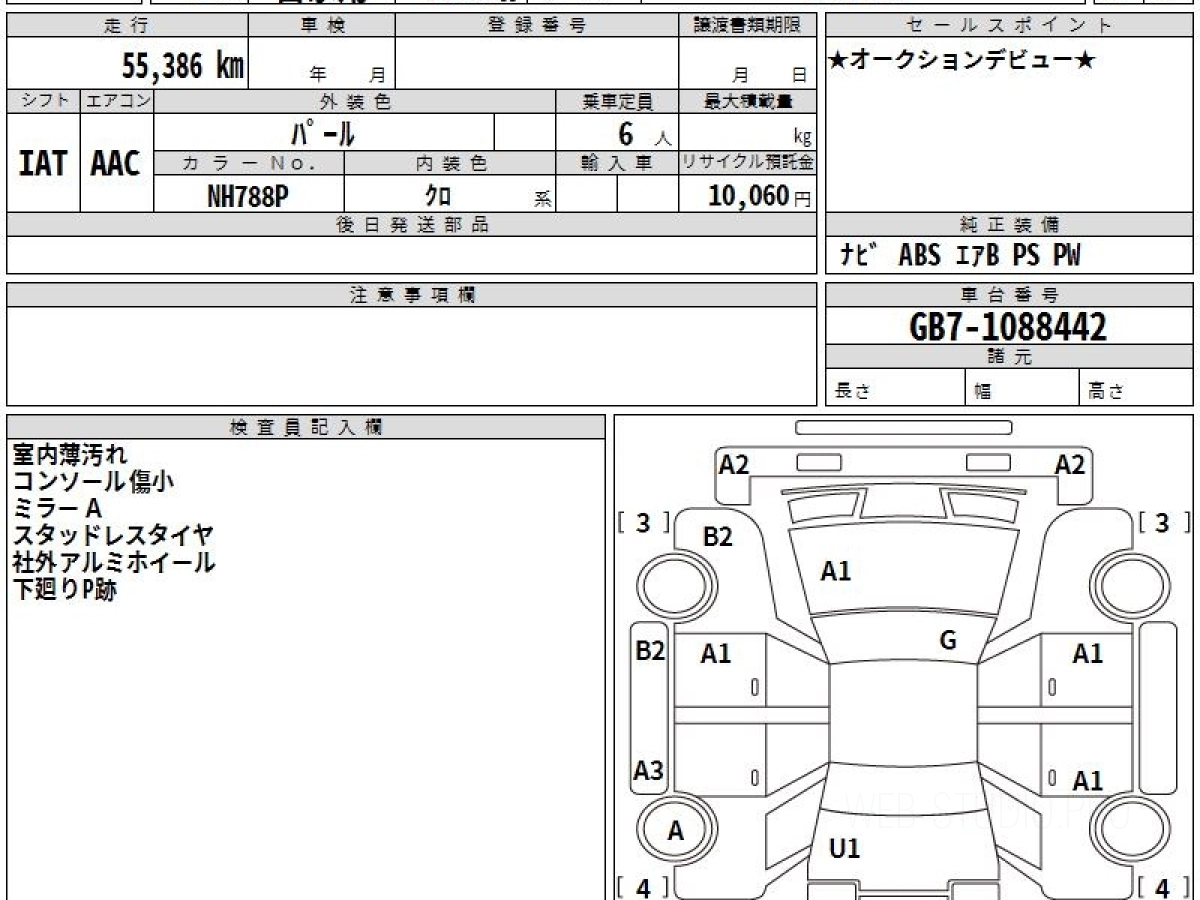Viewport: 1200px width, 900px height.
Task: Click the エアコン column header
Action: [x=117, y=101]
